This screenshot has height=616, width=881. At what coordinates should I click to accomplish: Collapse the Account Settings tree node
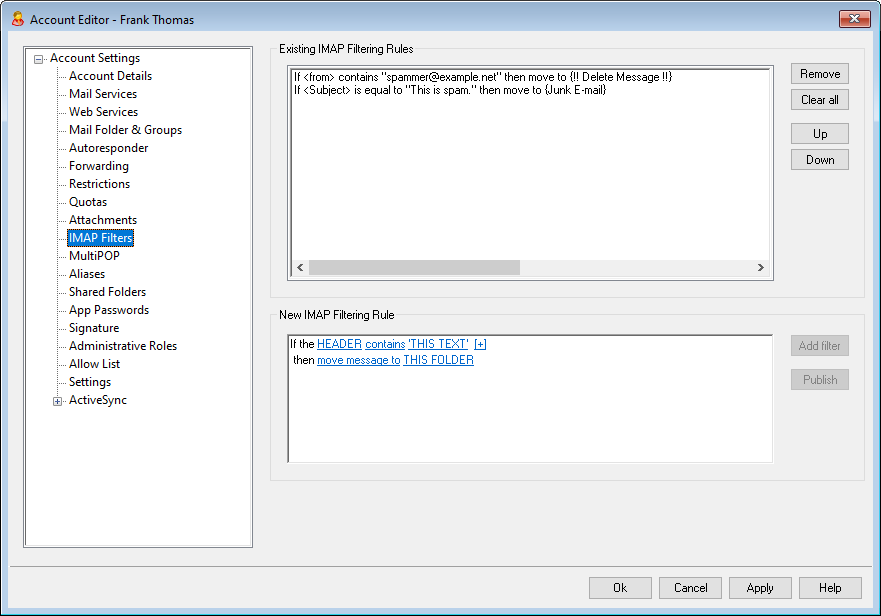pos(39,59)
